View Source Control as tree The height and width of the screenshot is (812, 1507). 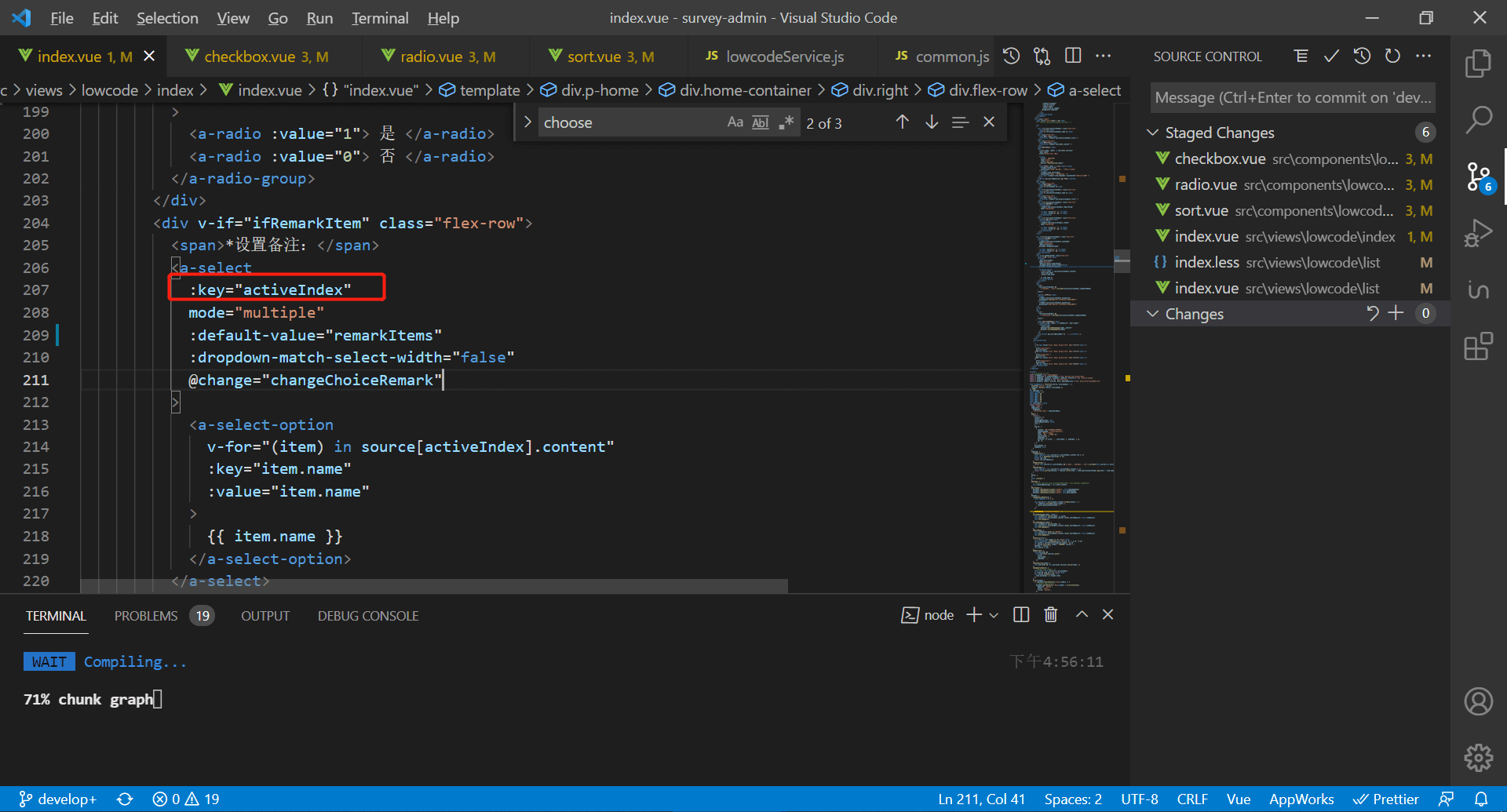1301,56
